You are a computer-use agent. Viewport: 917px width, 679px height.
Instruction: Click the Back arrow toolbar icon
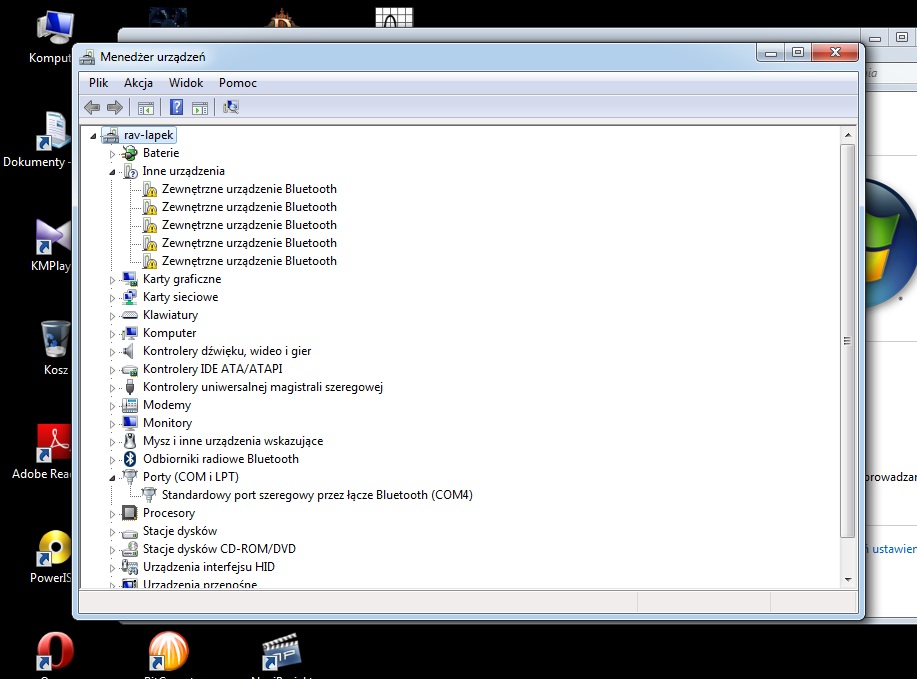point(92,107)
